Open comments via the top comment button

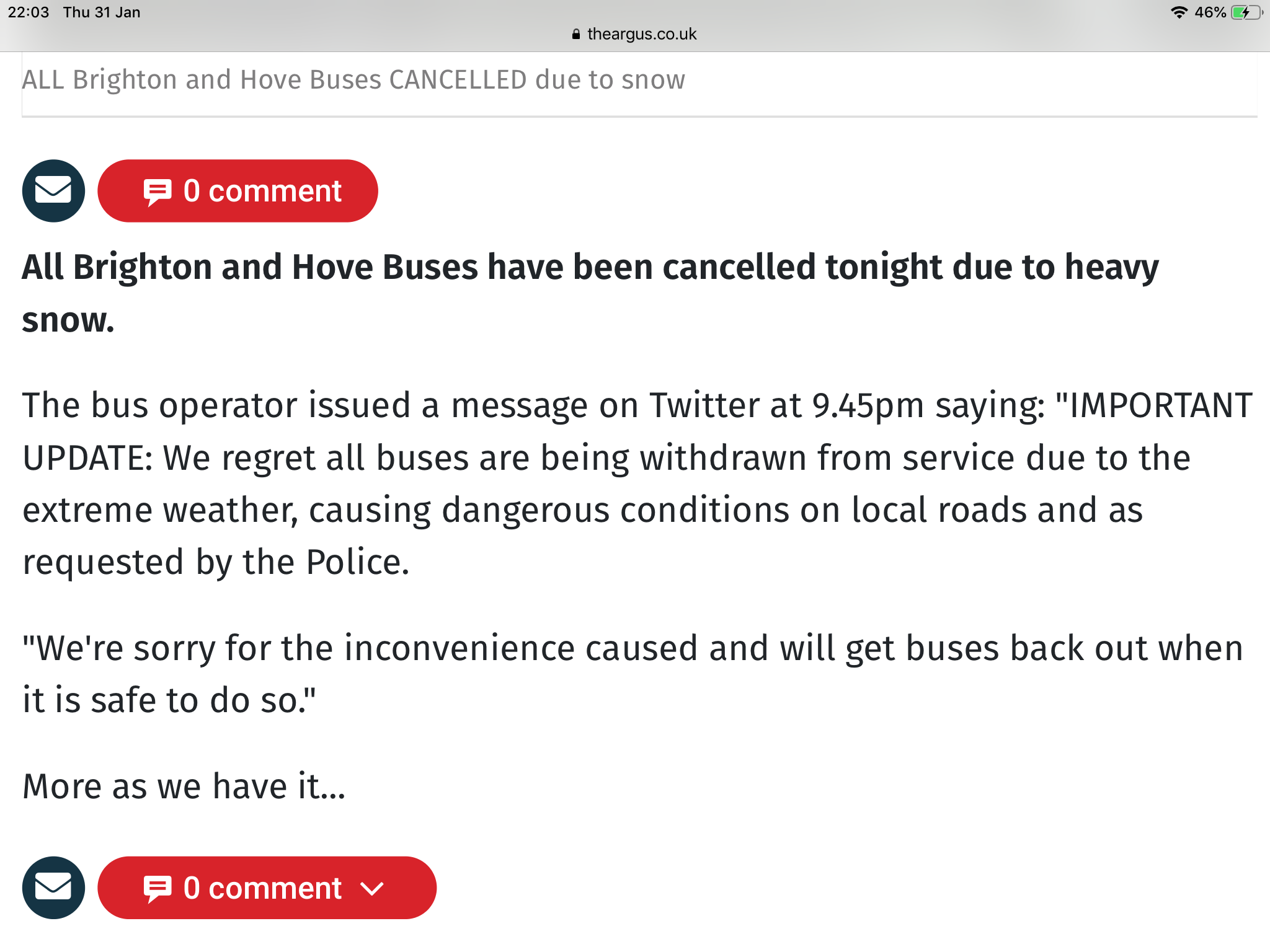pyautogui.click(x=238, y=191)
